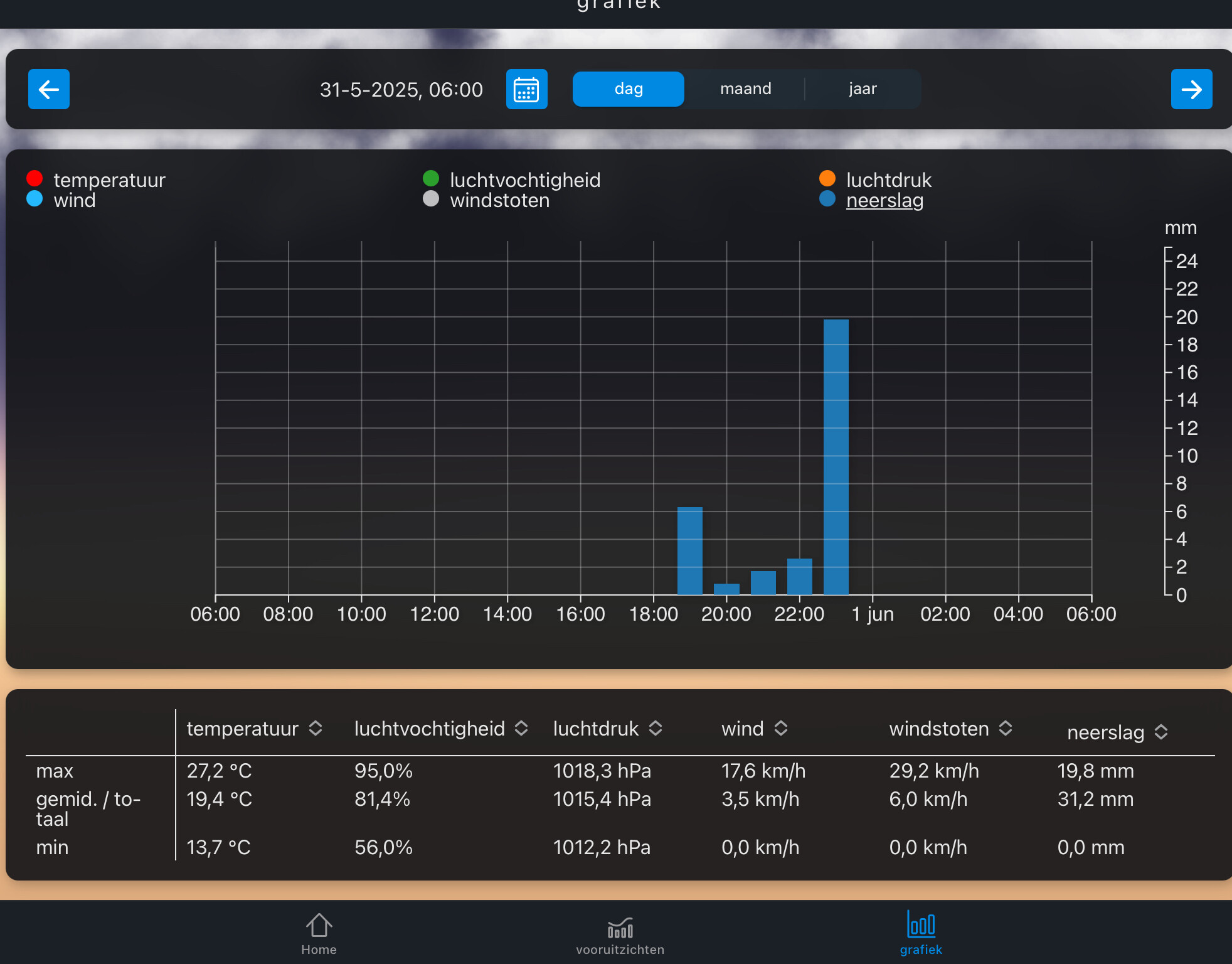Switch to the maand view
The height and width of the screenshot is (964, 1232).
point(745,89)
